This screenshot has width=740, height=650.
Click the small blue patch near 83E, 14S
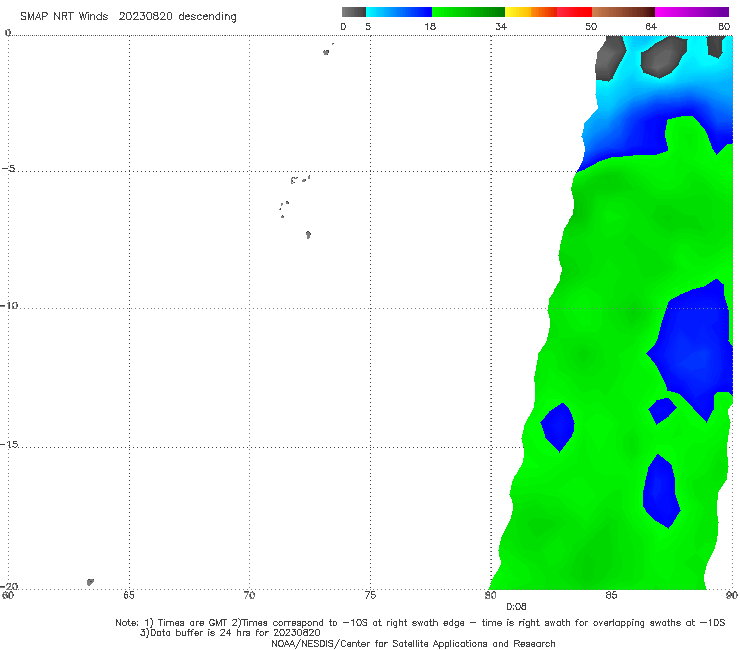(x=558, y=428)
